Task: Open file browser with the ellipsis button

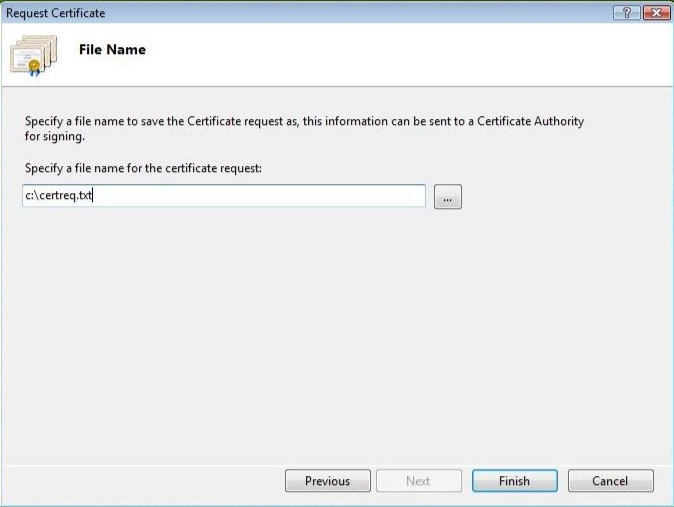Action: click(x=447, y=197)
